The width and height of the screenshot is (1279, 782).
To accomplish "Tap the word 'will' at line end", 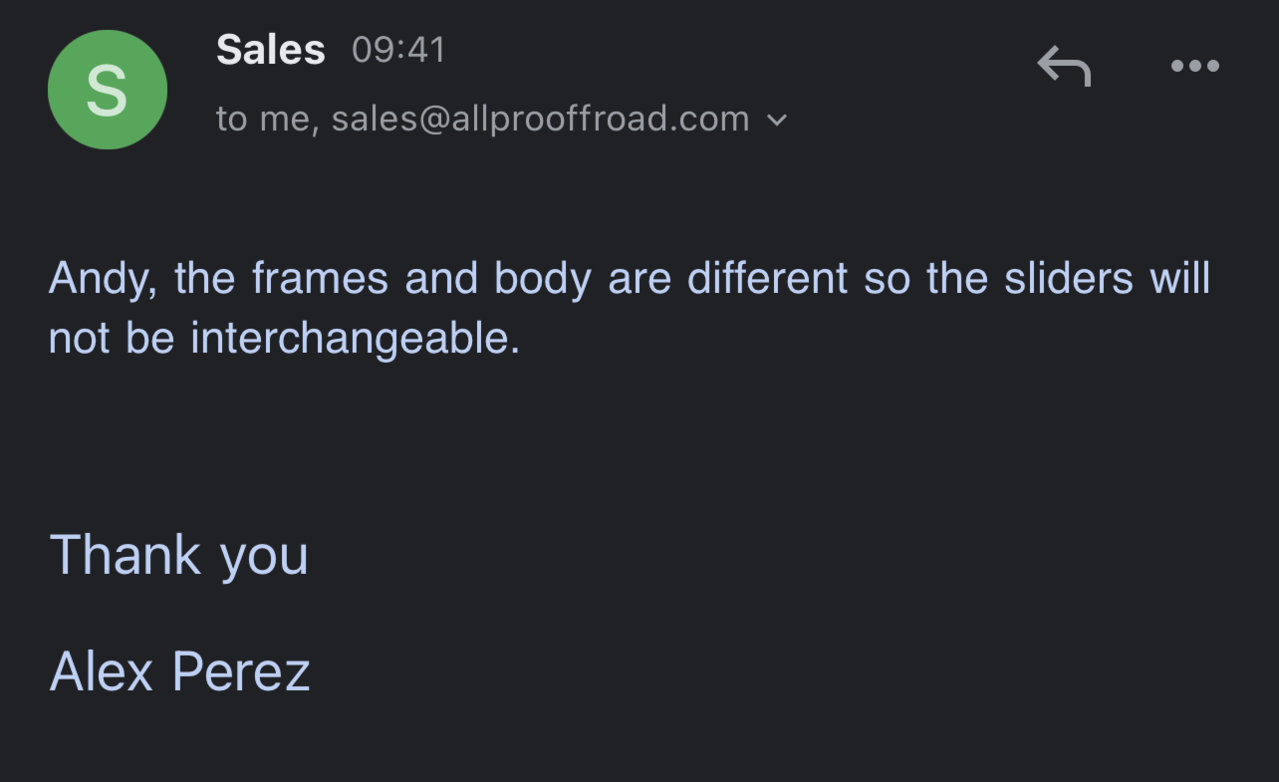I will [1180, 278].
